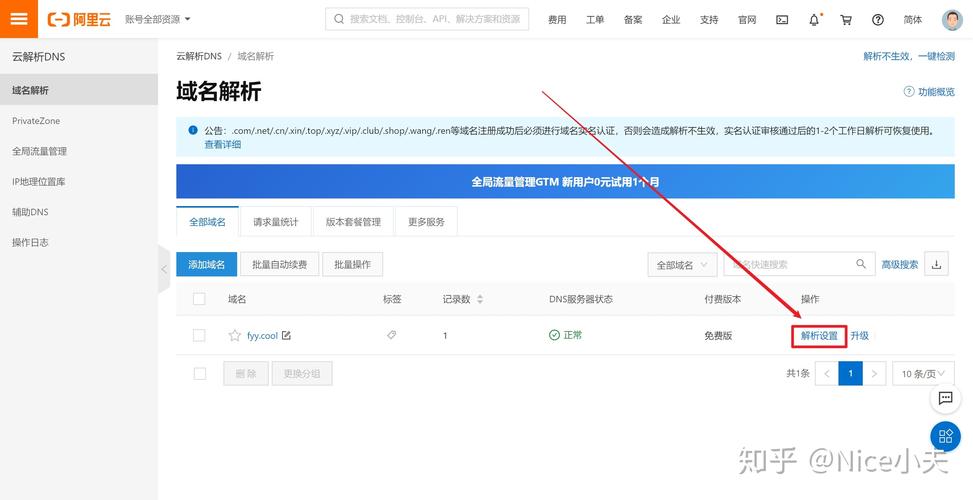
Task: Click the 添加域名 button
Action: click(x=207, y=264)
